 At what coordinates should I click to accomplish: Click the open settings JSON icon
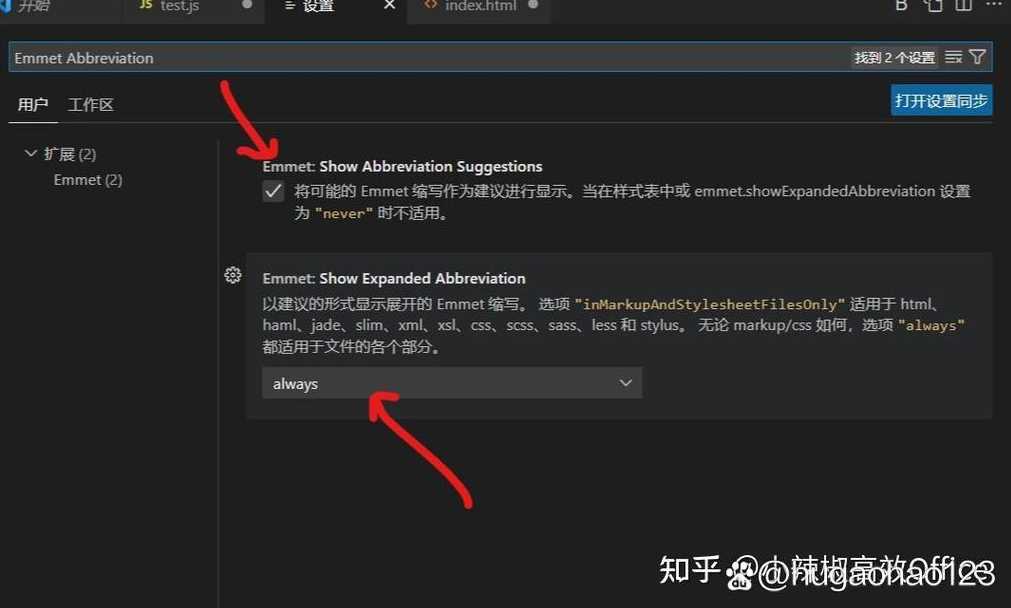(x=933, y=5)
